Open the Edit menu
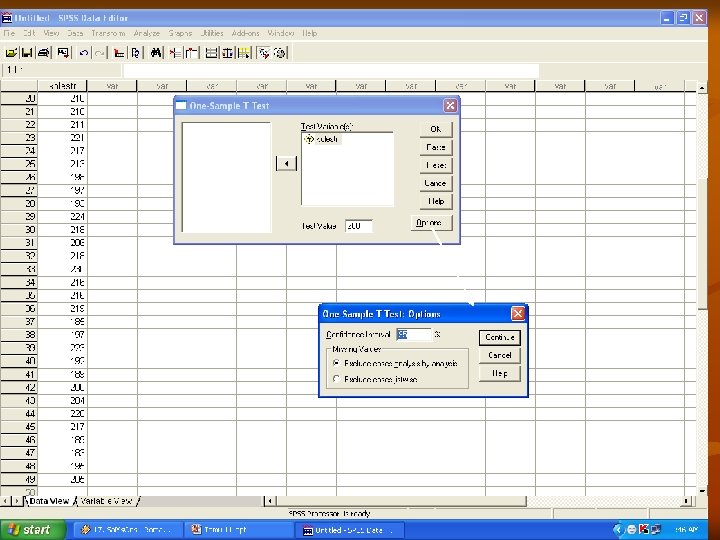720x540 pixels. pos(29,33)
